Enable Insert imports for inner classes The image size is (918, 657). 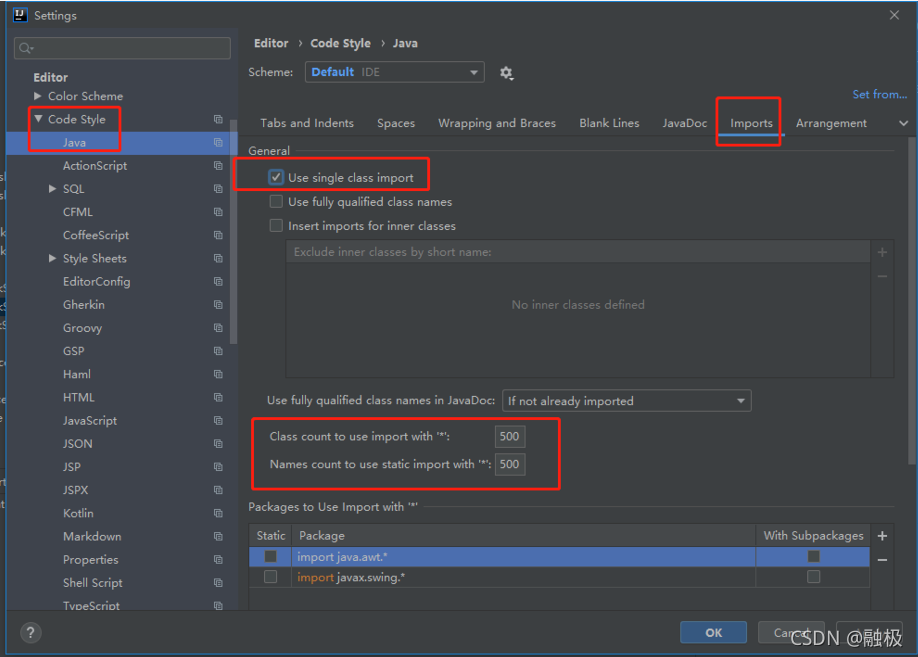(276, 225)
